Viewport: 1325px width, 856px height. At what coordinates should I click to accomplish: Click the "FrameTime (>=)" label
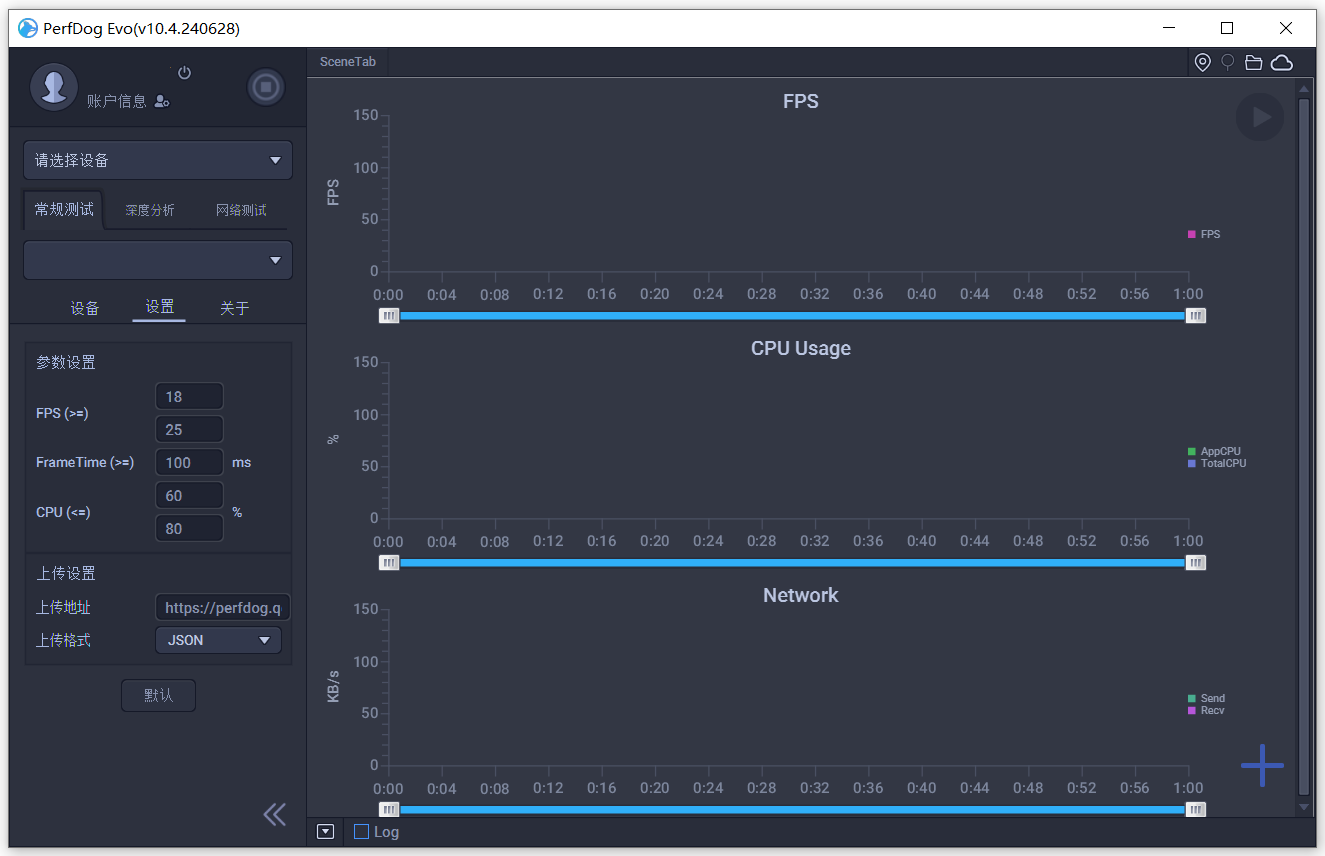tap(85, 462)
